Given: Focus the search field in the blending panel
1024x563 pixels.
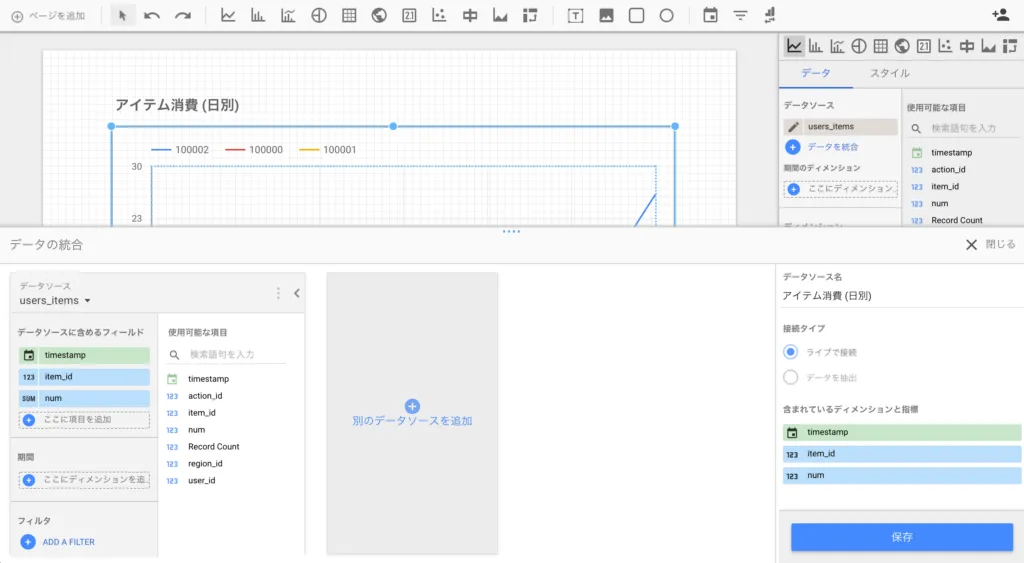Looking at the screenshot, I should click(227, 355).
